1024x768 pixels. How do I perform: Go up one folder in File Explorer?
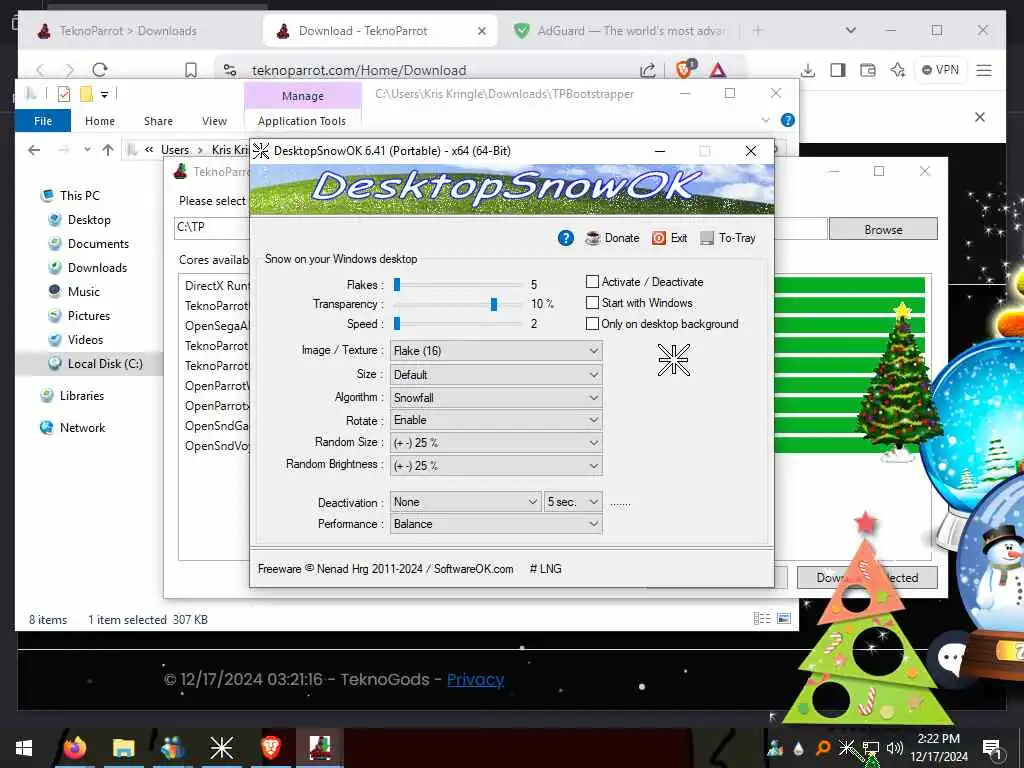(108, 150)
